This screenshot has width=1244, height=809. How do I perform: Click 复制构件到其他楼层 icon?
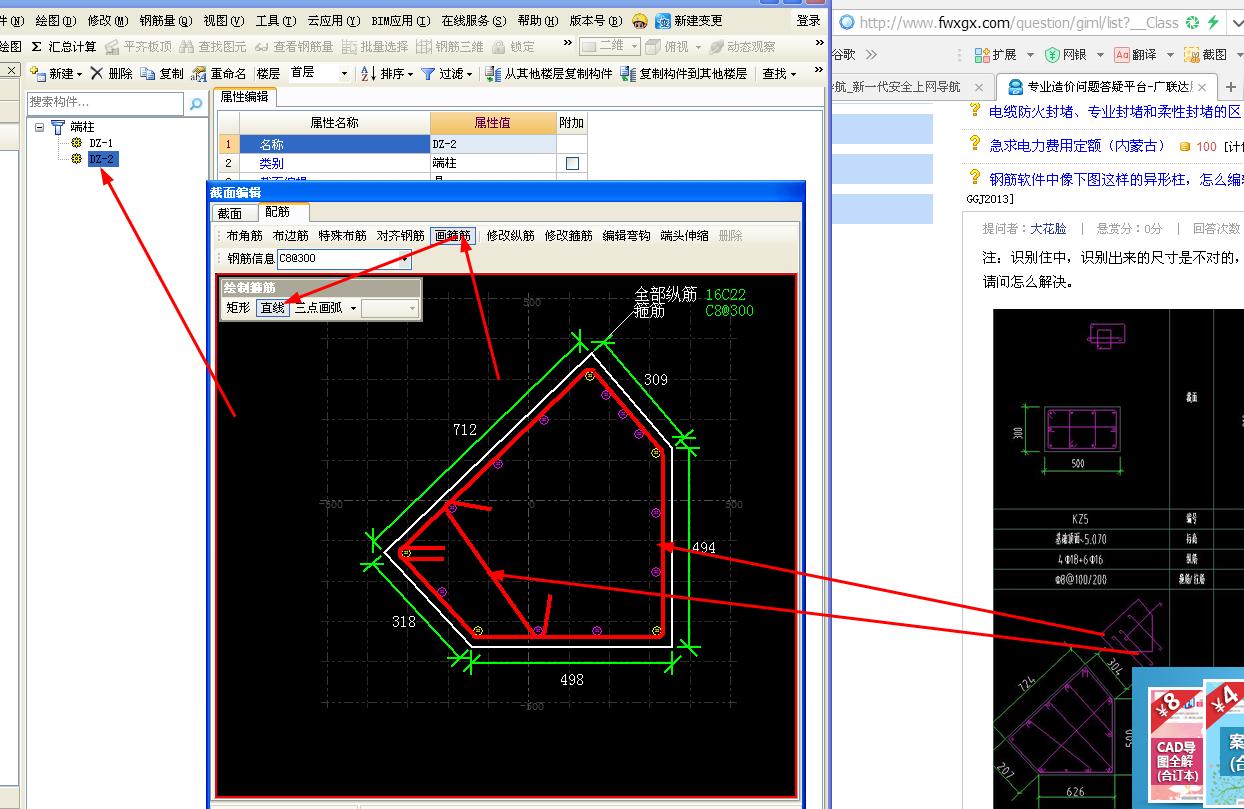coord(628,74)
